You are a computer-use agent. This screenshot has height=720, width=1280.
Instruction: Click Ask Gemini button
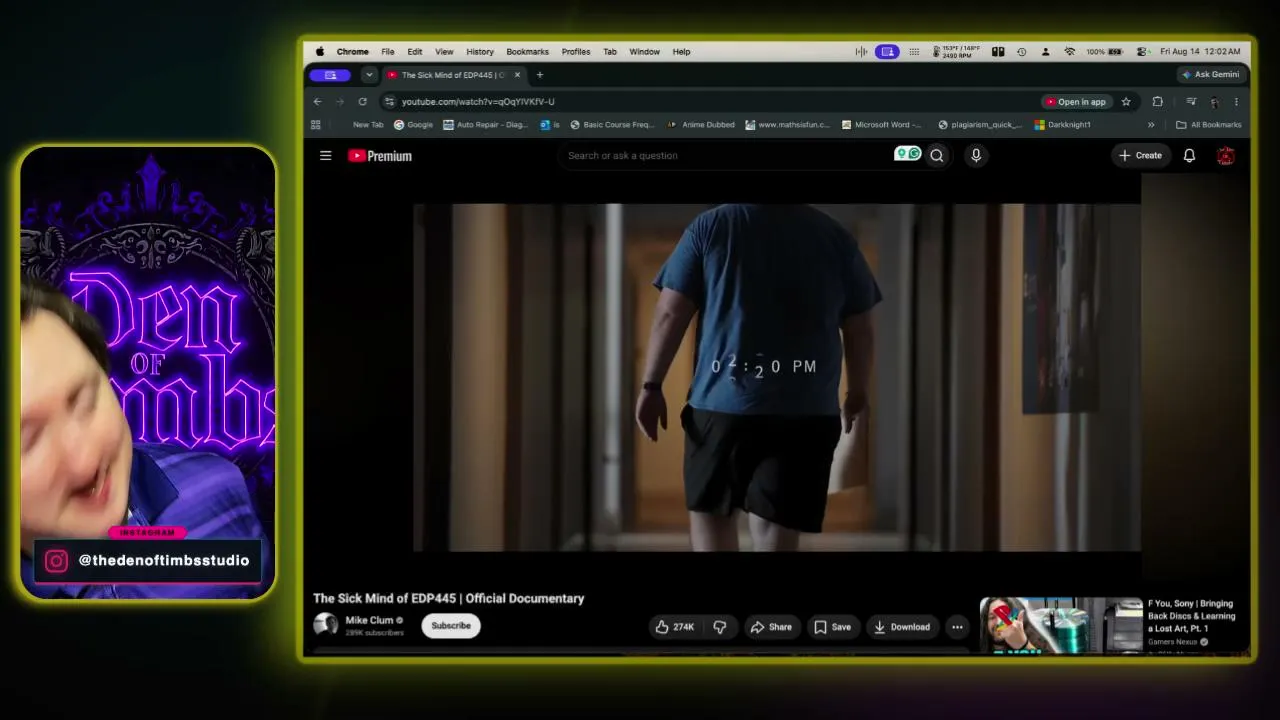coord(1210,75)
